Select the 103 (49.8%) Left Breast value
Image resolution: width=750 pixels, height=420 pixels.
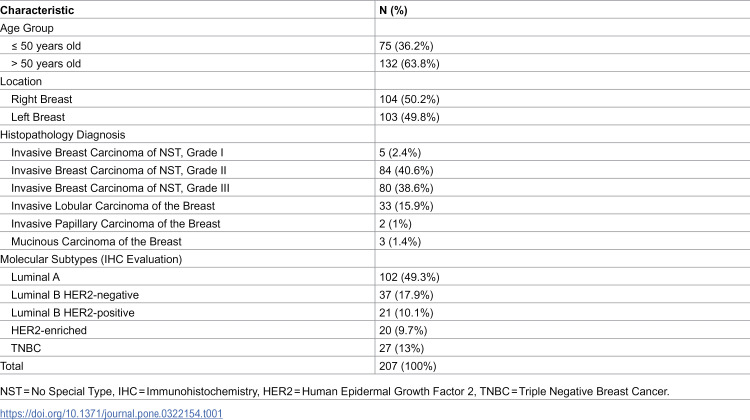coord(409,117)
